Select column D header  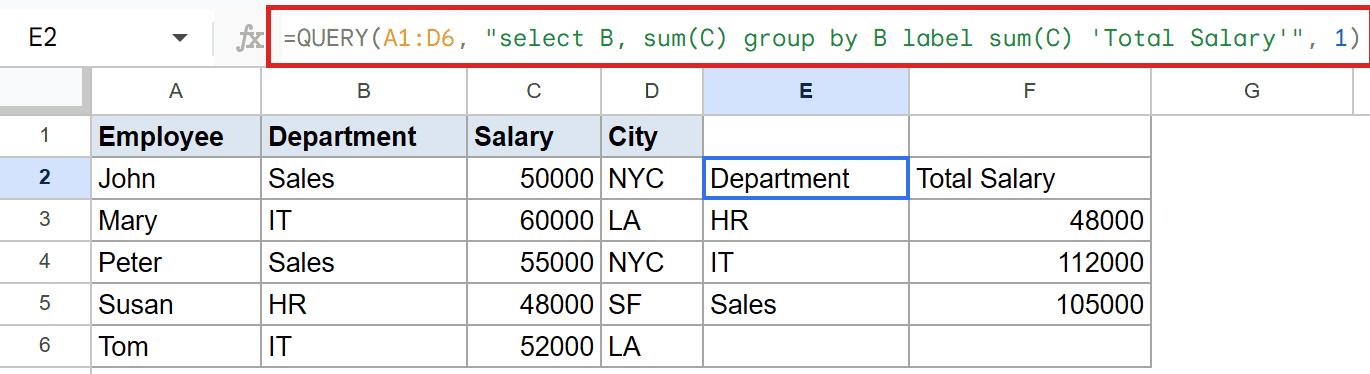point(652,91)
